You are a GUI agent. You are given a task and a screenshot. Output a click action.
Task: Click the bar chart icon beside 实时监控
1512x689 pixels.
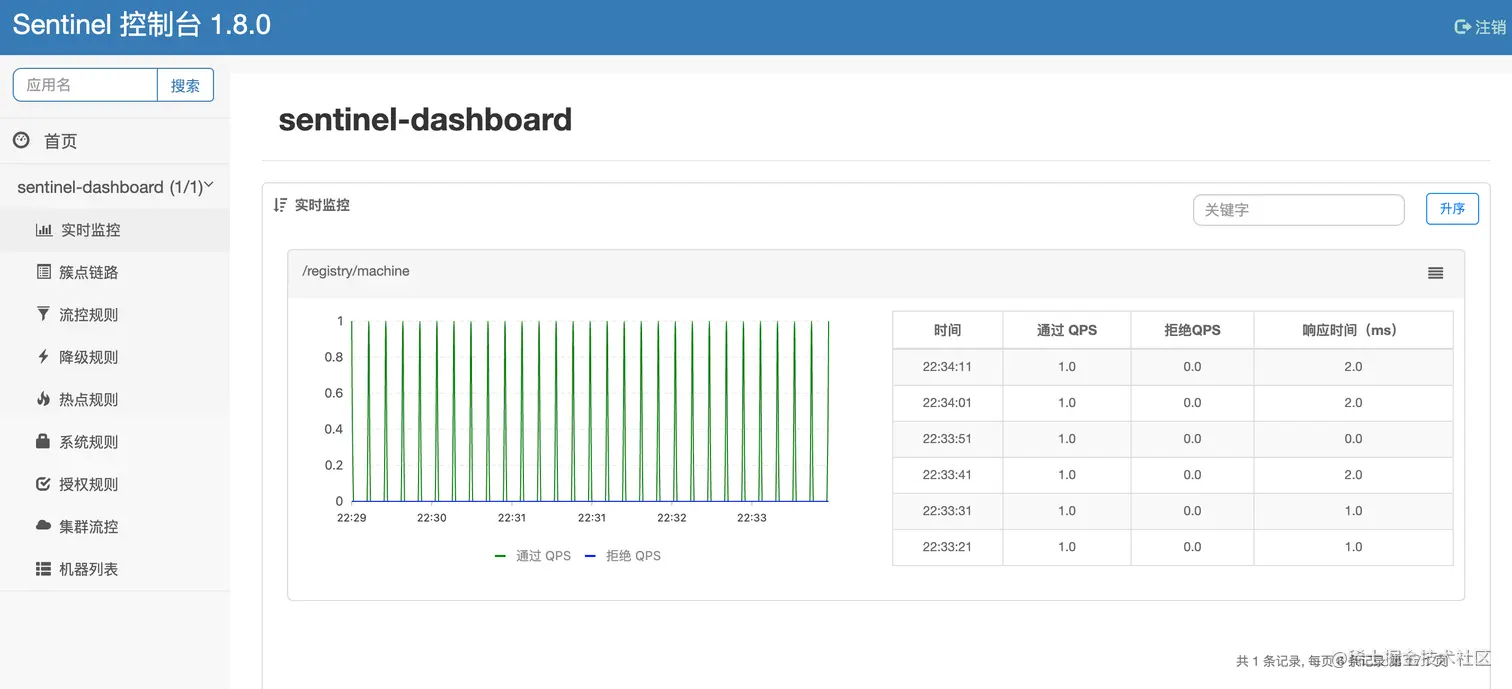pos(44,230)
